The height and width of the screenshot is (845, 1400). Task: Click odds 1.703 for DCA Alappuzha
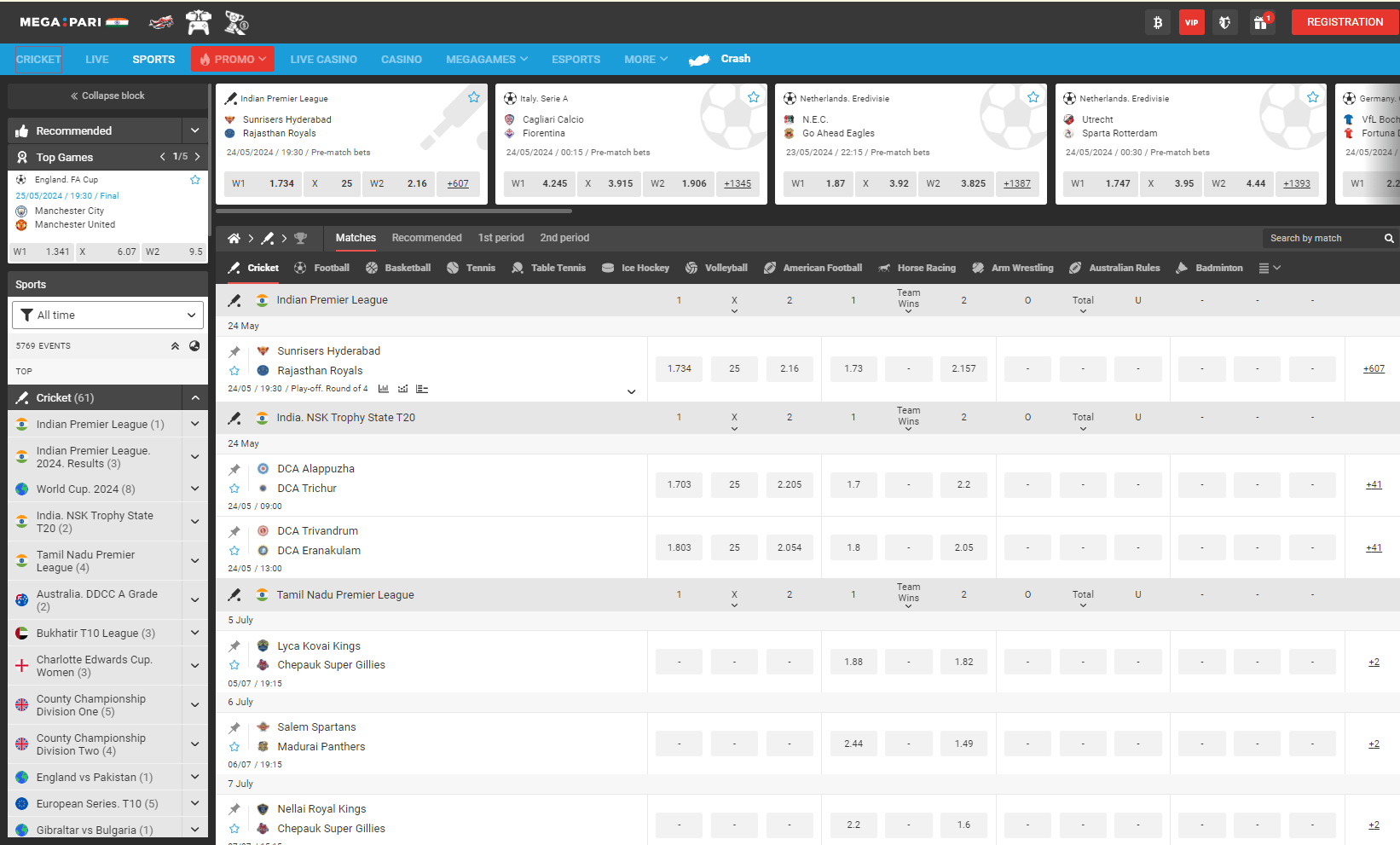tap(680, 484)
